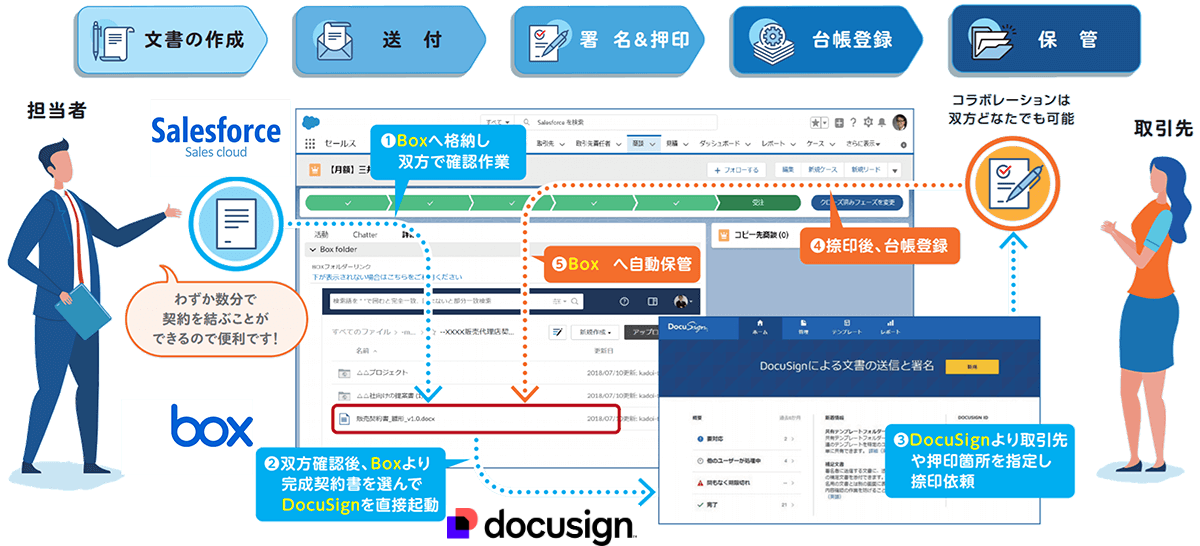Open the DocuSign テンプレート tab
This screenshot has width=1200, height=546.
point(847,328)
